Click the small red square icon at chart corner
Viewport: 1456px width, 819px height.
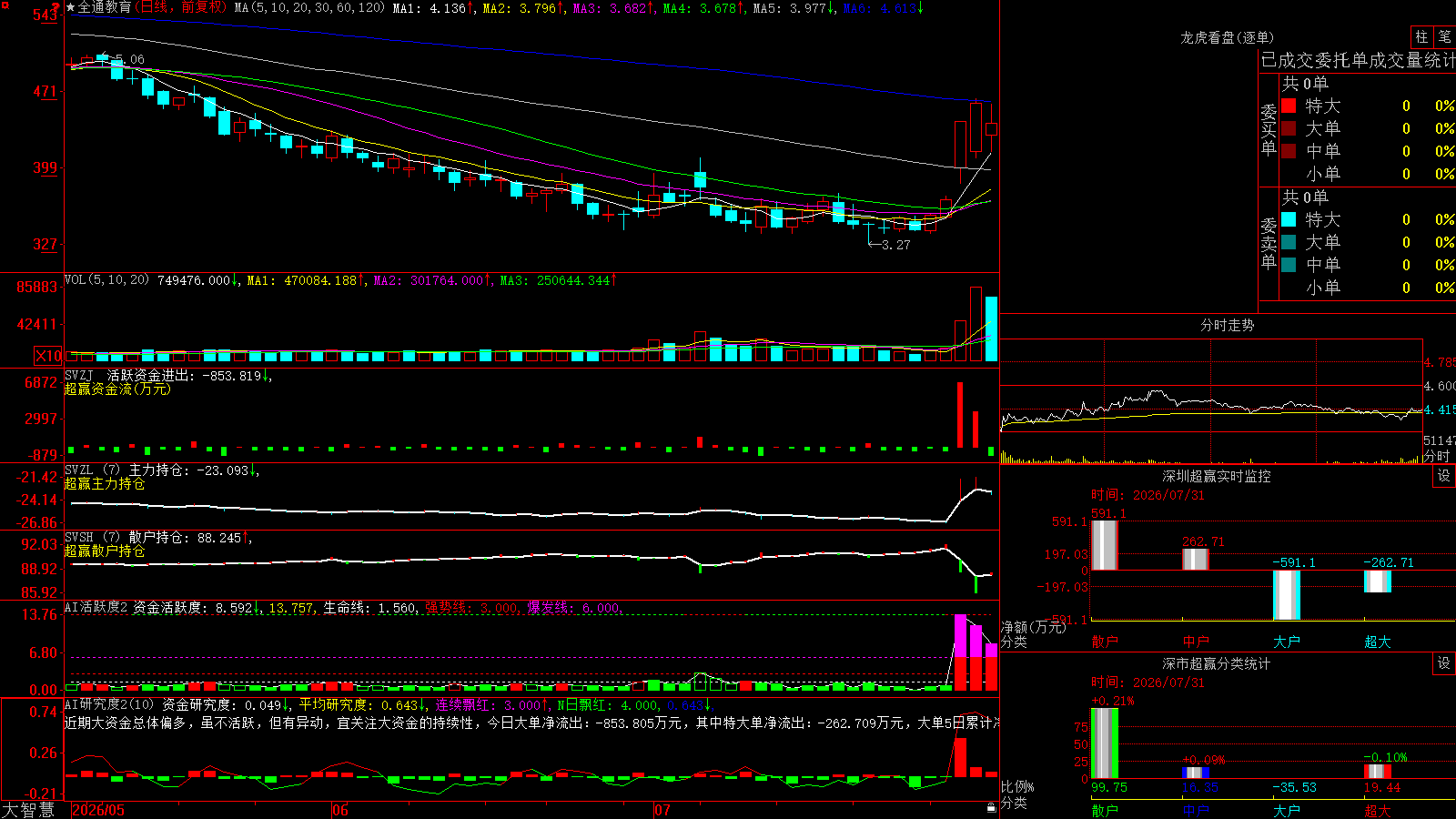click(4, 4)
